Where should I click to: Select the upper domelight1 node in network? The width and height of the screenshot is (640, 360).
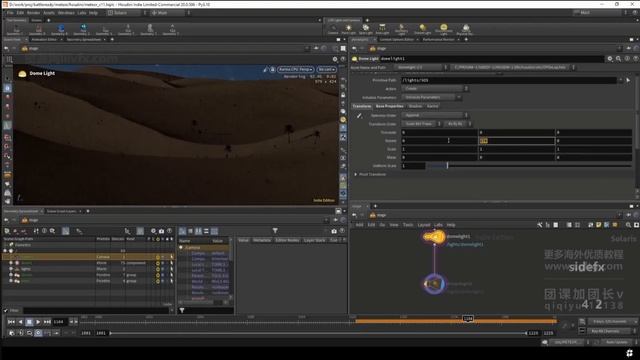pyautogui.click(x=434, y=237)
